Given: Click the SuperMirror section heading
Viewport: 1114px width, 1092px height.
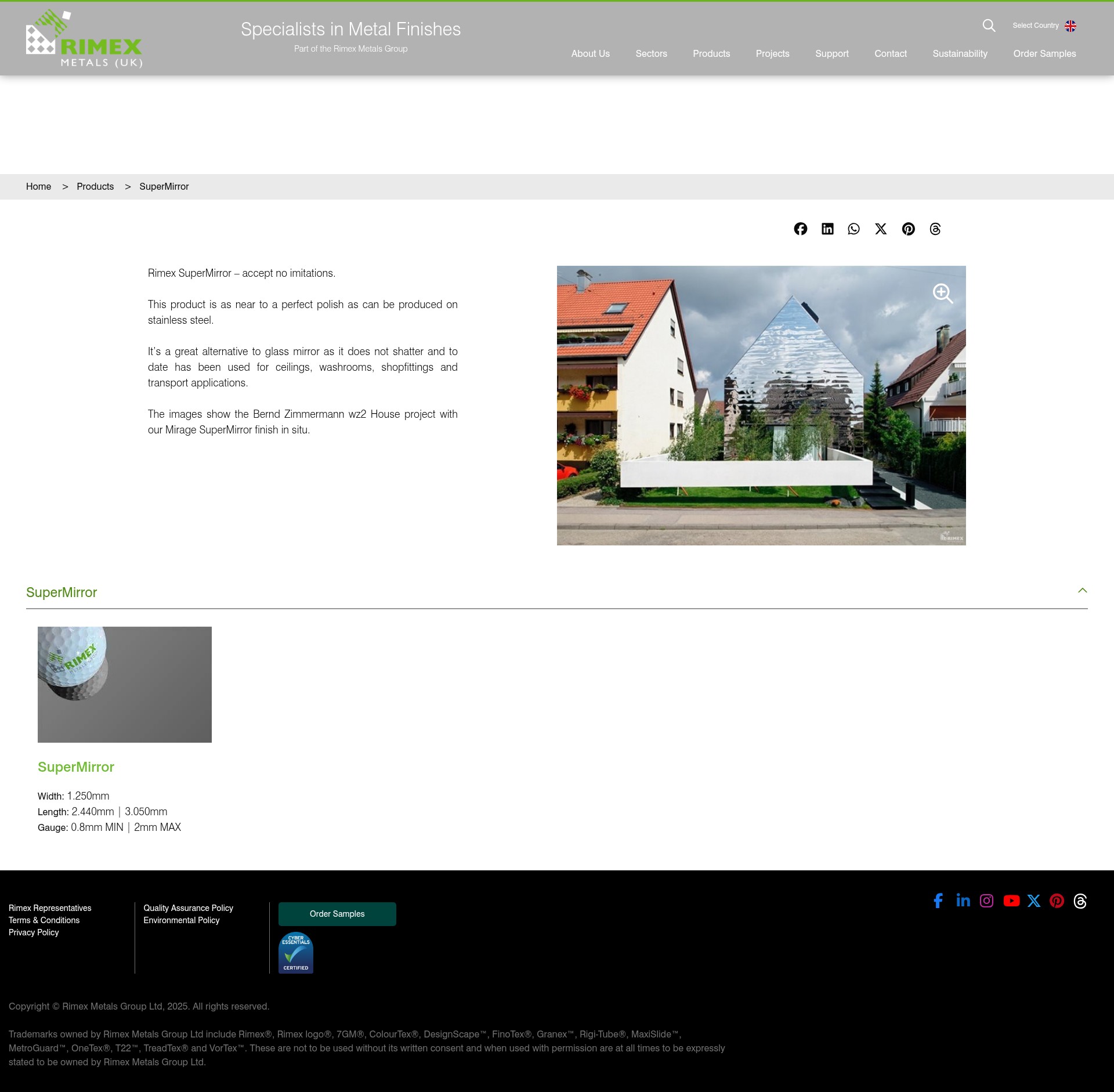Looking at the screenshot, I should (62, 592).
